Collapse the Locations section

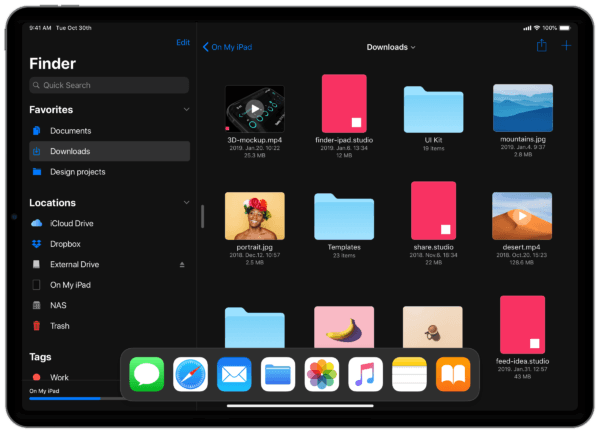point(186,202)
